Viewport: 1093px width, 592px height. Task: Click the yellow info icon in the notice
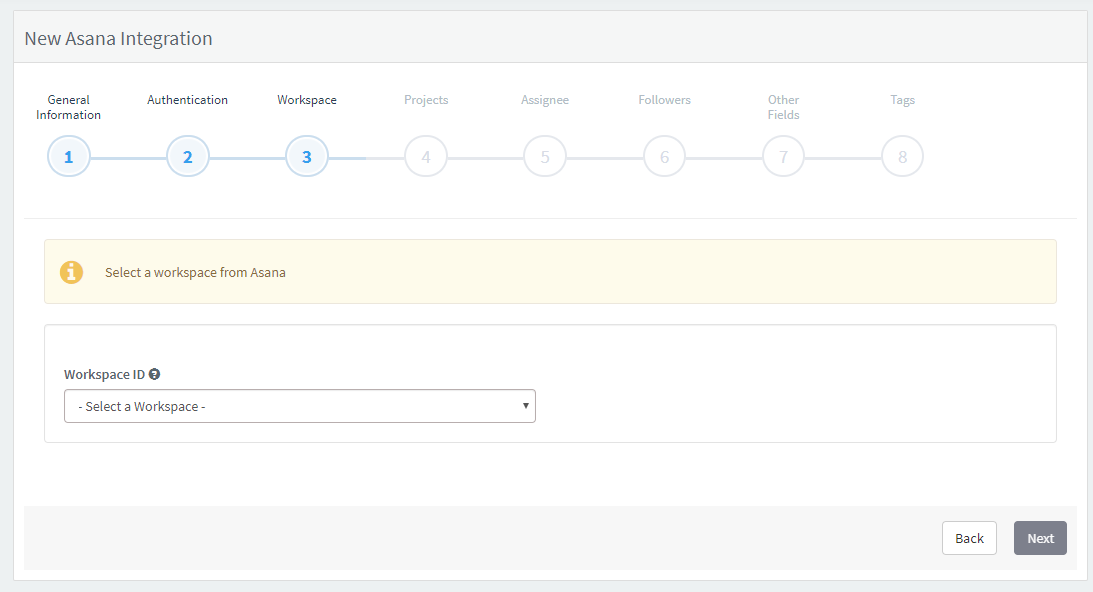point(71,272)
